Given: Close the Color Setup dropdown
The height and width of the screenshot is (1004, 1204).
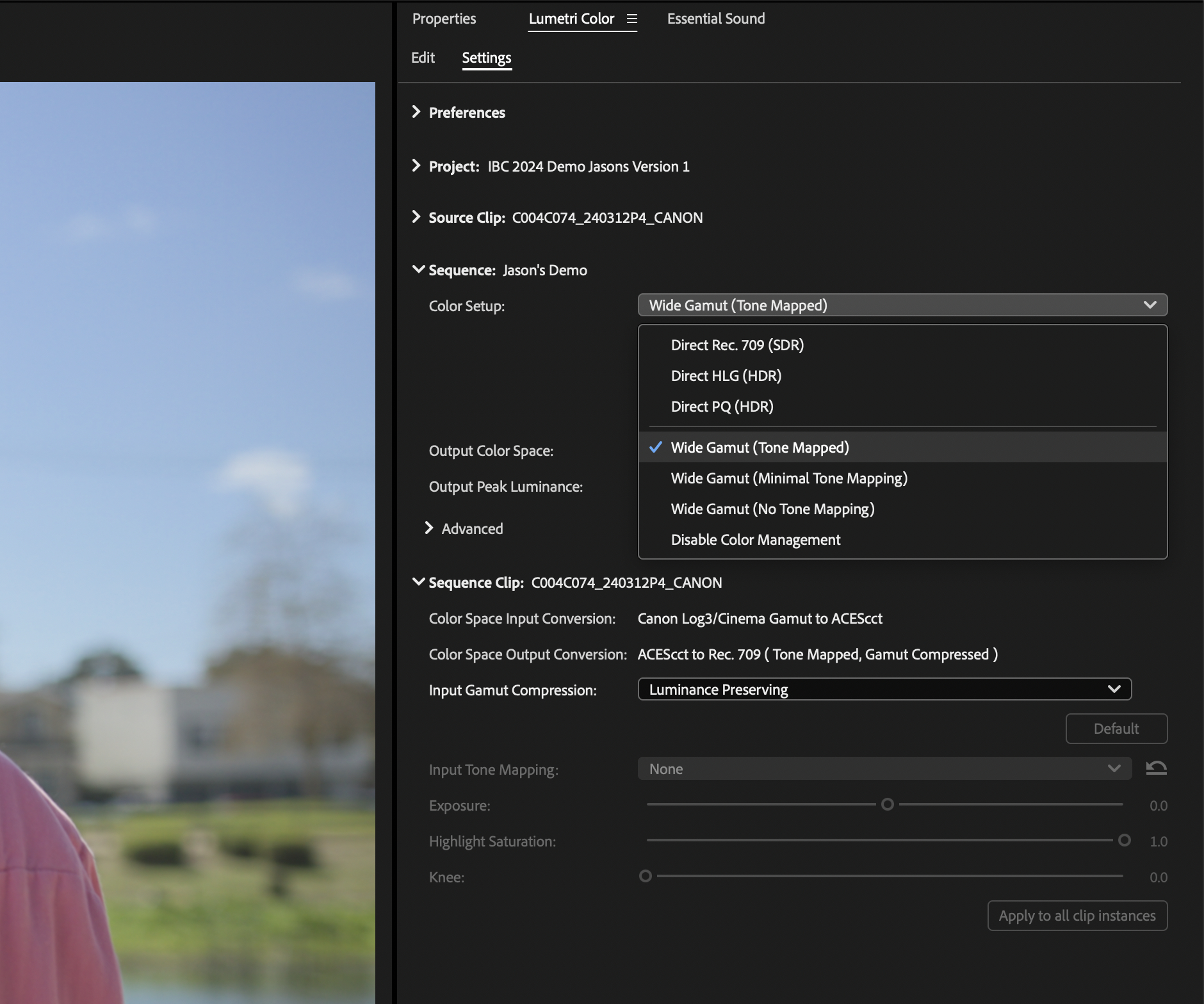Looking at the screenshot, I should coord(902,305).
